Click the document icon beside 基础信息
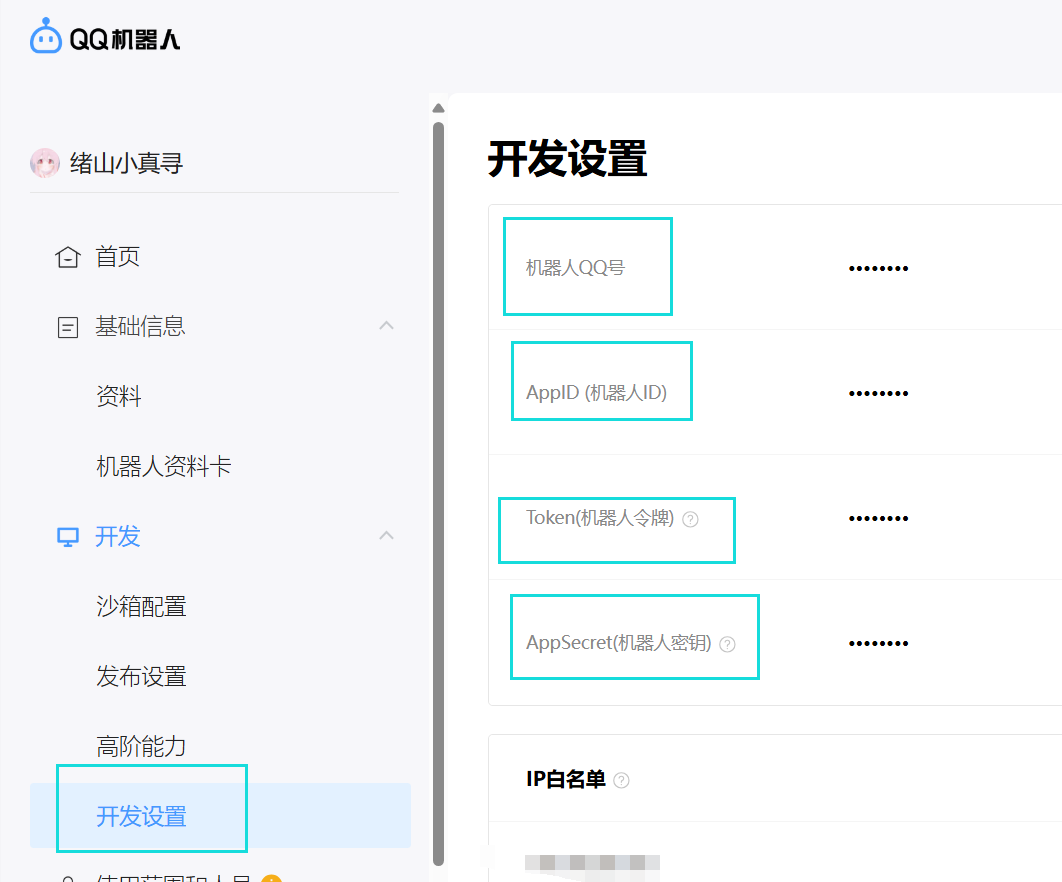The image size is (1062, 882). (67, 327)
